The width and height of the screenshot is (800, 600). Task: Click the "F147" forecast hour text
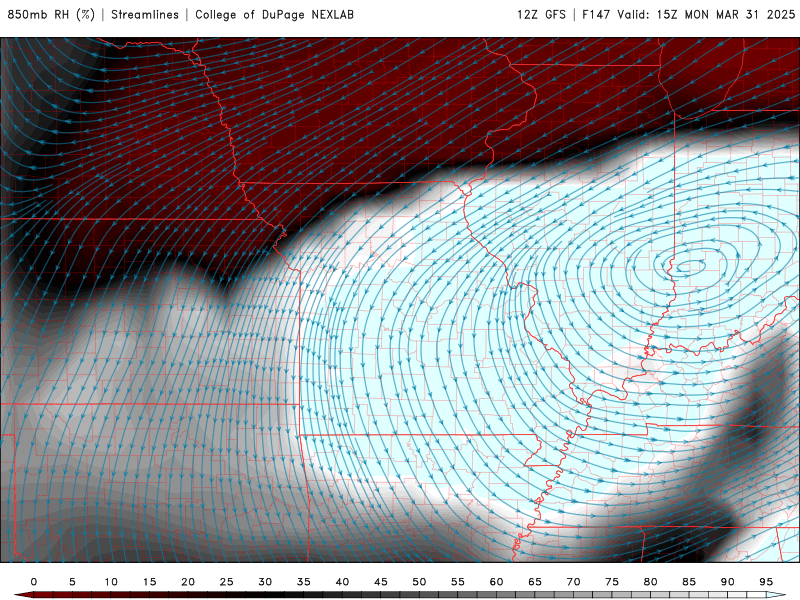(x=596, y=14)
